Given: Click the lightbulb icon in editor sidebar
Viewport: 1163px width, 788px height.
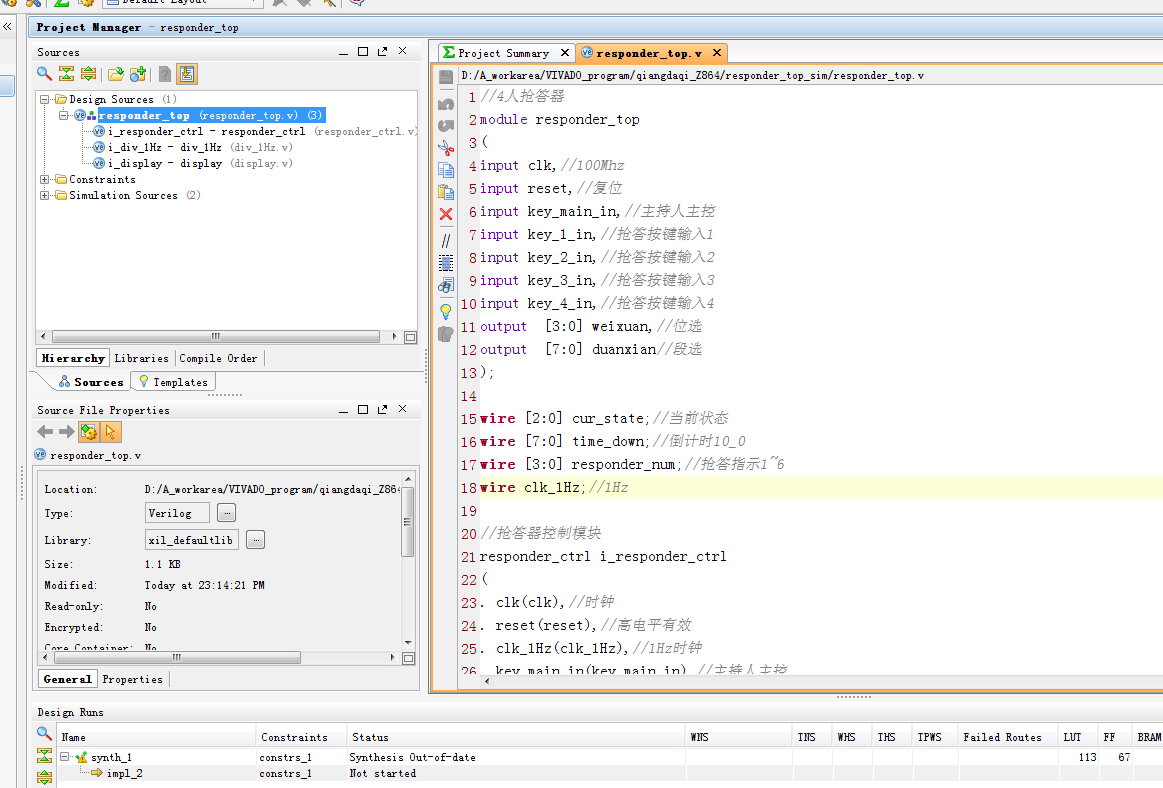Looking at the screenshot, I should pyautogui.click(x=446, y=311).
